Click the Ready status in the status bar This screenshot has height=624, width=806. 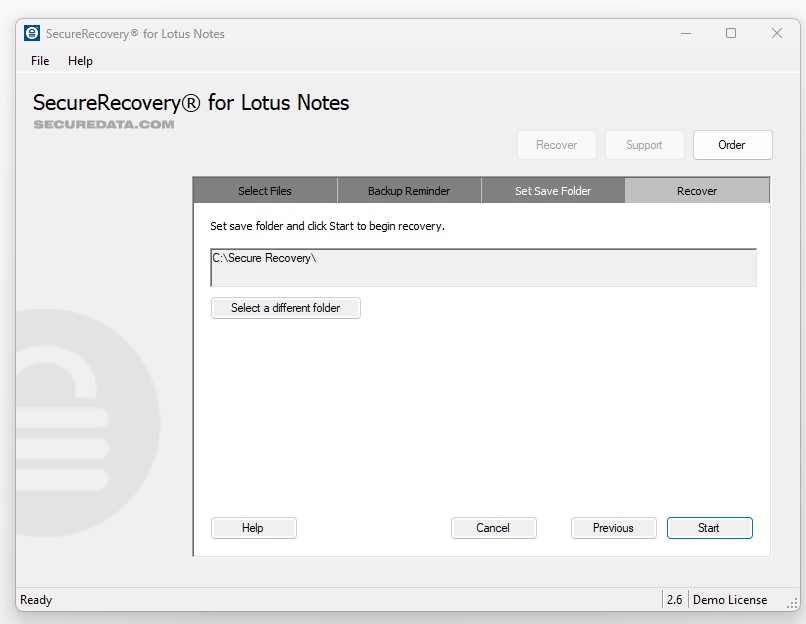pos(36,599)
